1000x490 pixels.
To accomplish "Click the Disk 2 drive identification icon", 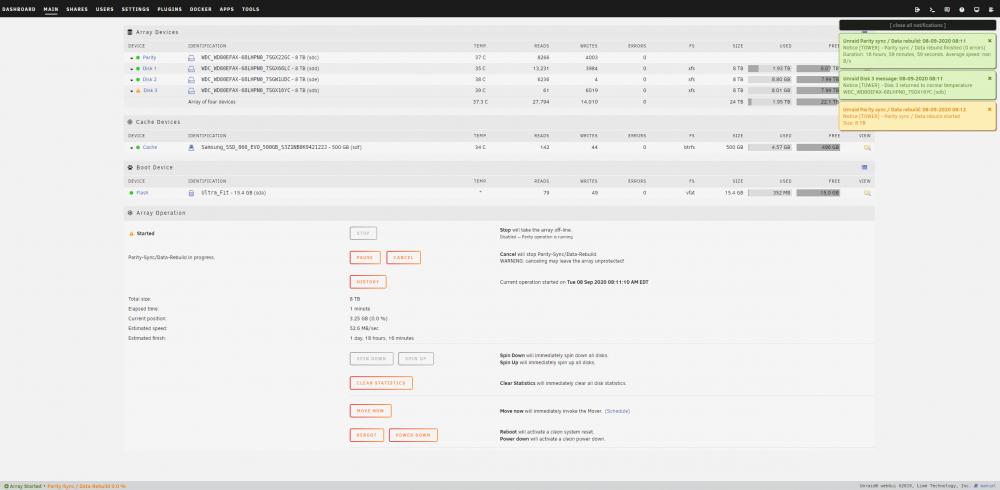I will point(191,80).
